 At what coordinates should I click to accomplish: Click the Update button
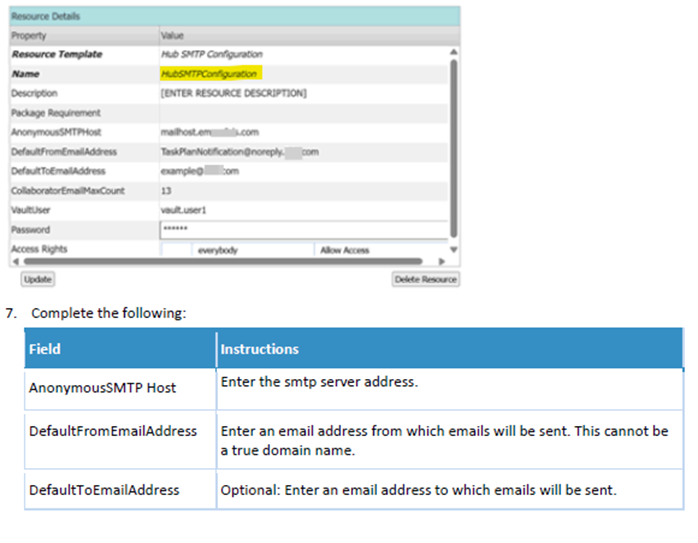point(37,279)
